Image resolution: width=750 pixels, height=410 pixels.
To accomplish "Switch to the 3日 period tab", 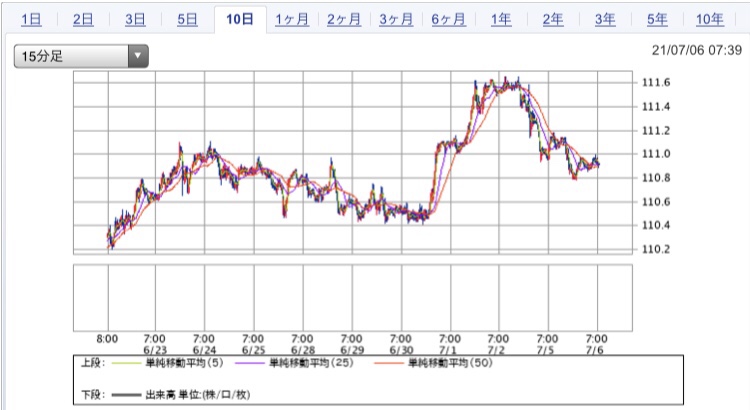I will (x=135, y=20).
